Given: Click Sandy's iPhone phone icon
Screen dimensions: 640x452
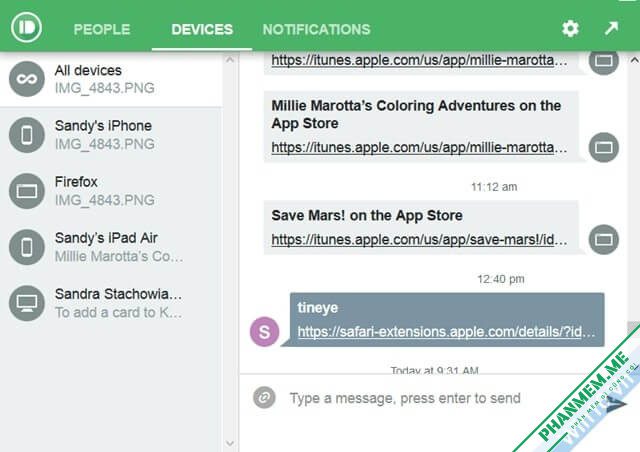Looking at the screenshot, I should [27, 135].
